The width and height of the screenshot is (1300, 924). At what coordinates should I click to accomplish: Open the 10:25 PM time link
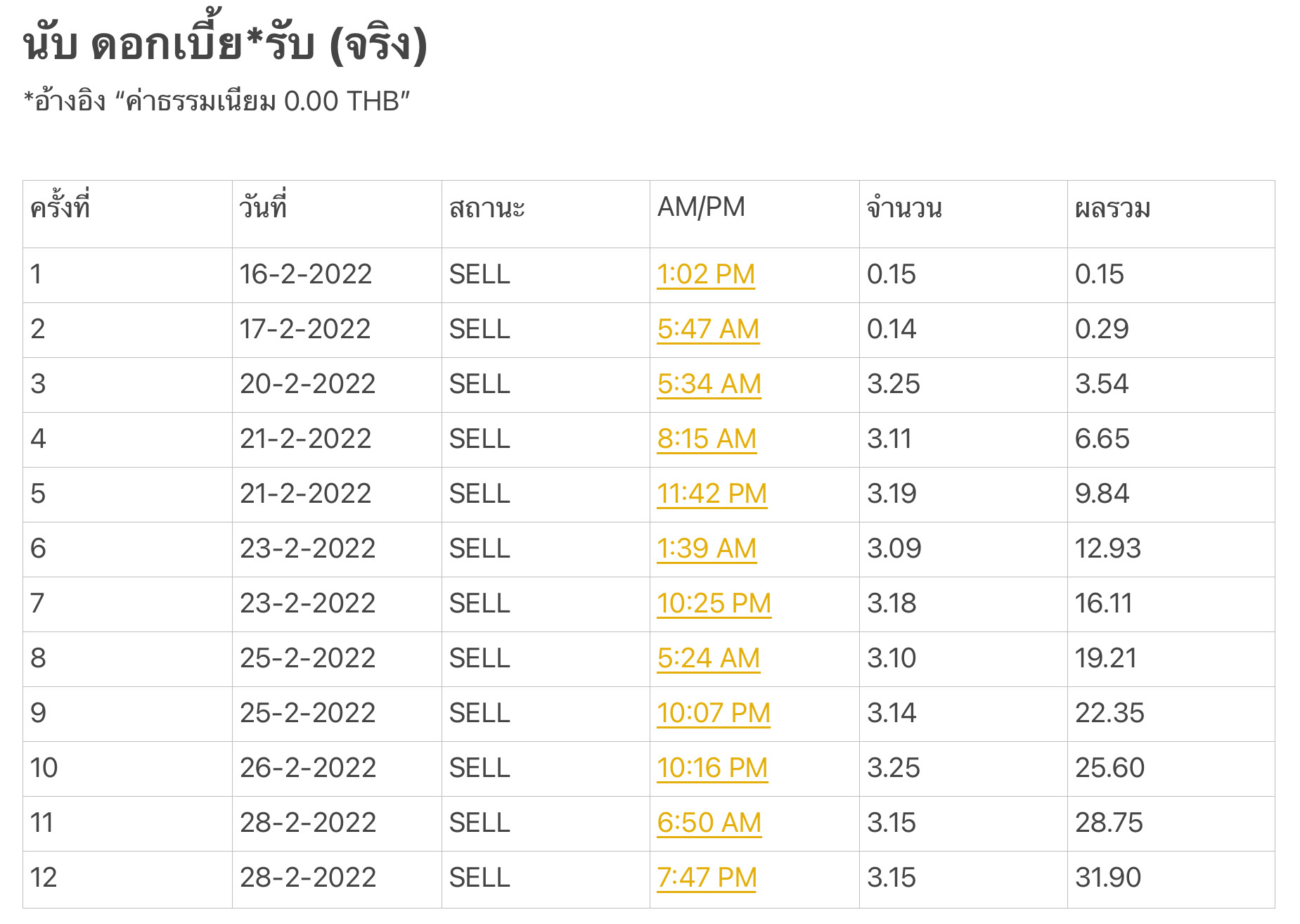point(714,603)
